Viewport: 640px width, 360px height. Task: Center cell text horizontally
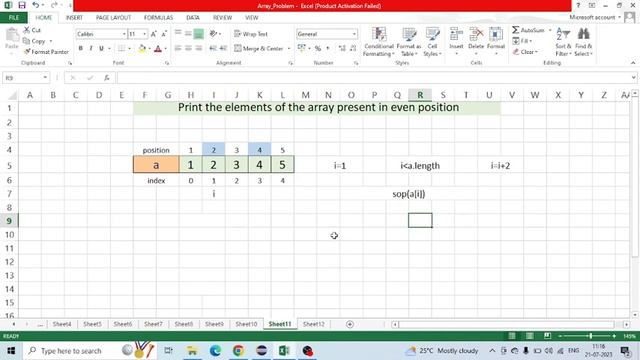(x=188, y=49)
